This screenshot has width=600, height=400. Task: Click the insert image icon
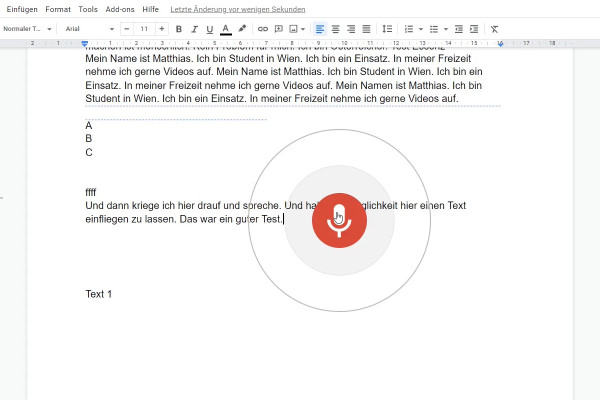tap(293, 29)
